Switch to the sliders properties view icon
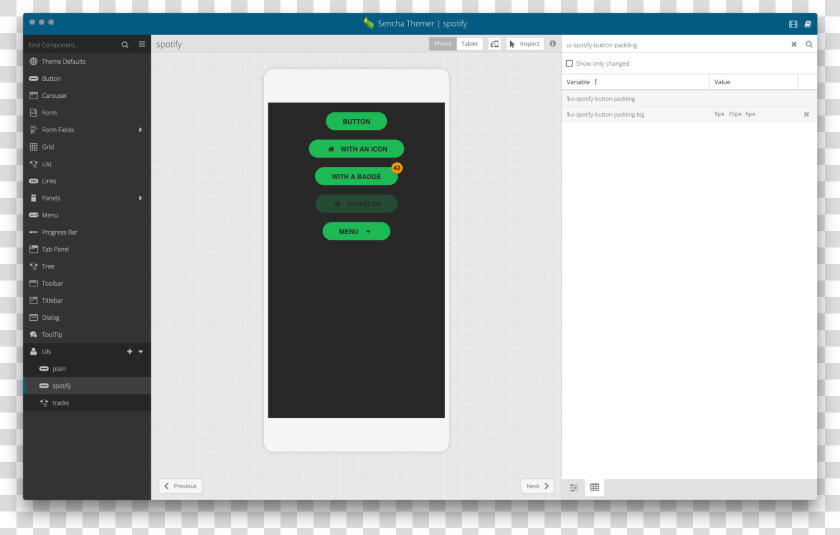Screen dimensions: 840x535 click(x=574, y=487)
